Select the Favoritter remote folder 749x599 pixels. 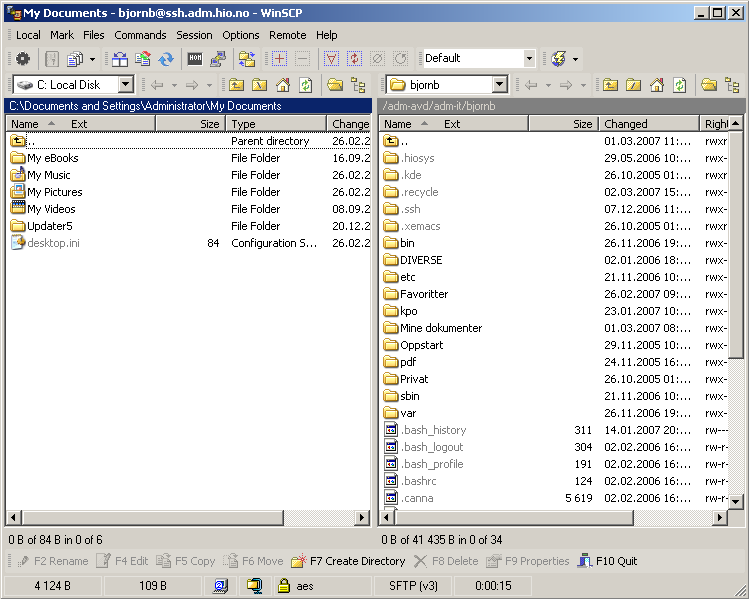[416, 294]
